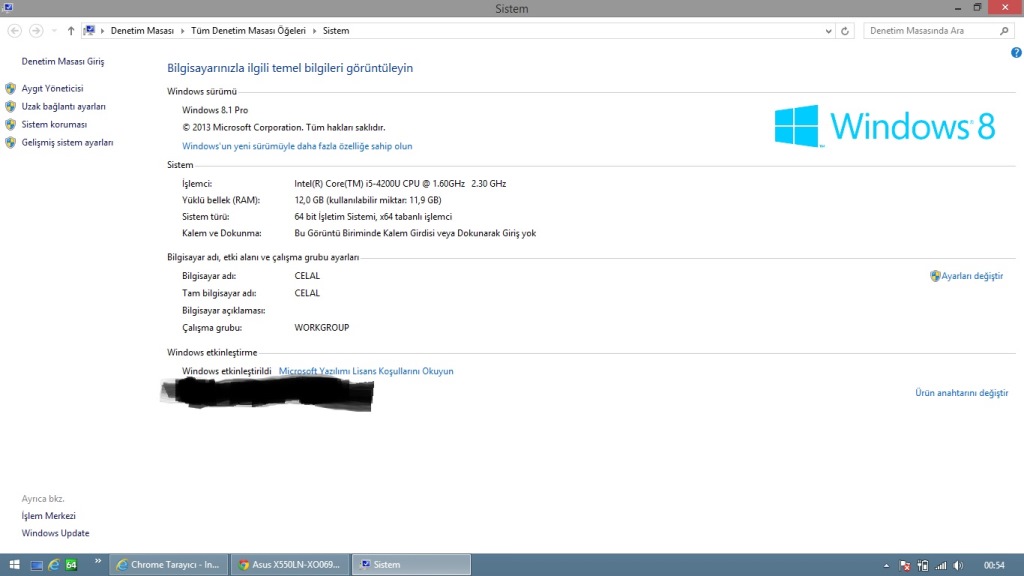Expand the chevron after Denetim Masası
Image resolution: width=1024 pixels, height=576 pixels.
(182, 31)
